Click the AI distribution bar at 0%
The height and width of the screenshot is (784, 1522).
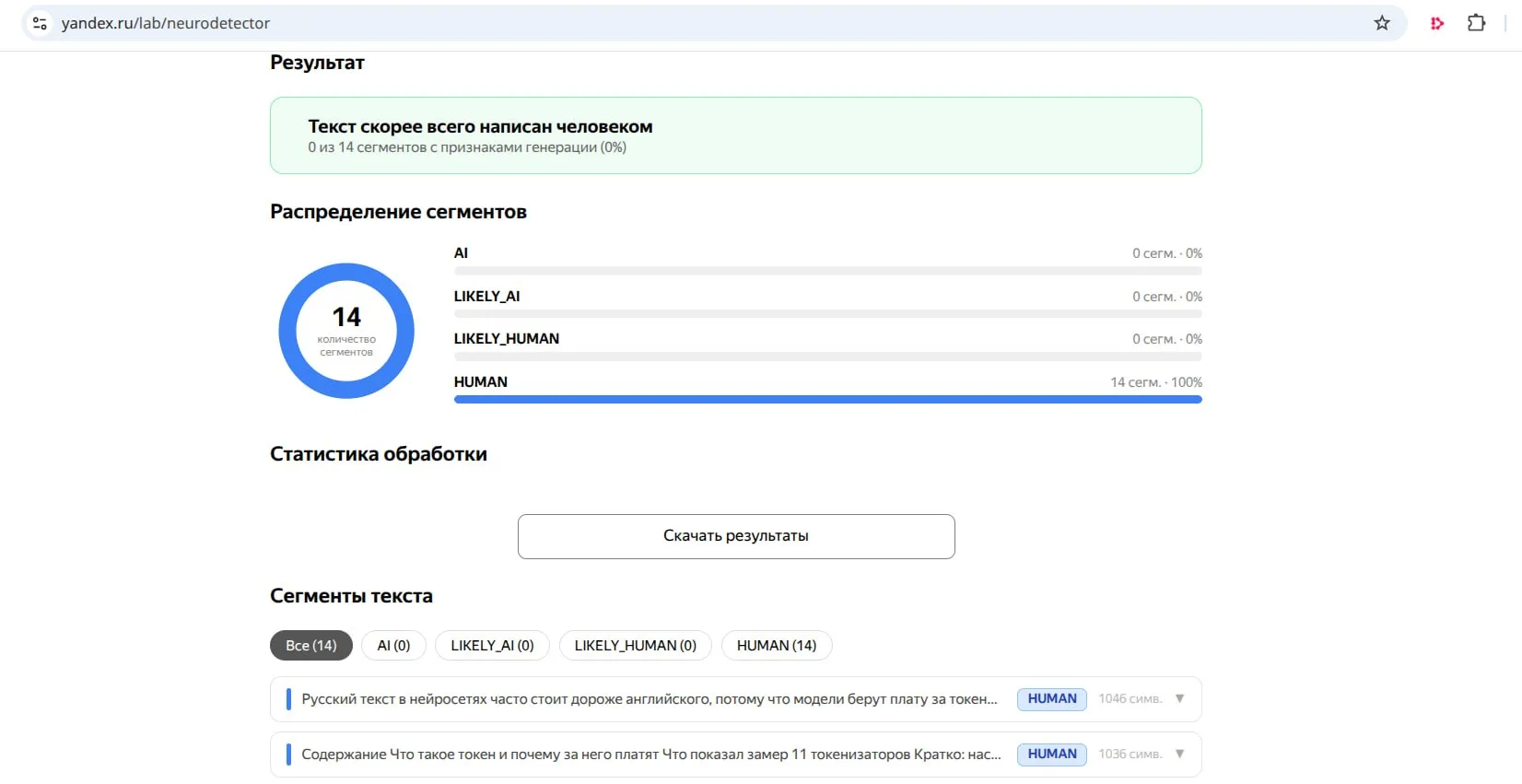pyautogui.click(x=828, y=271)
